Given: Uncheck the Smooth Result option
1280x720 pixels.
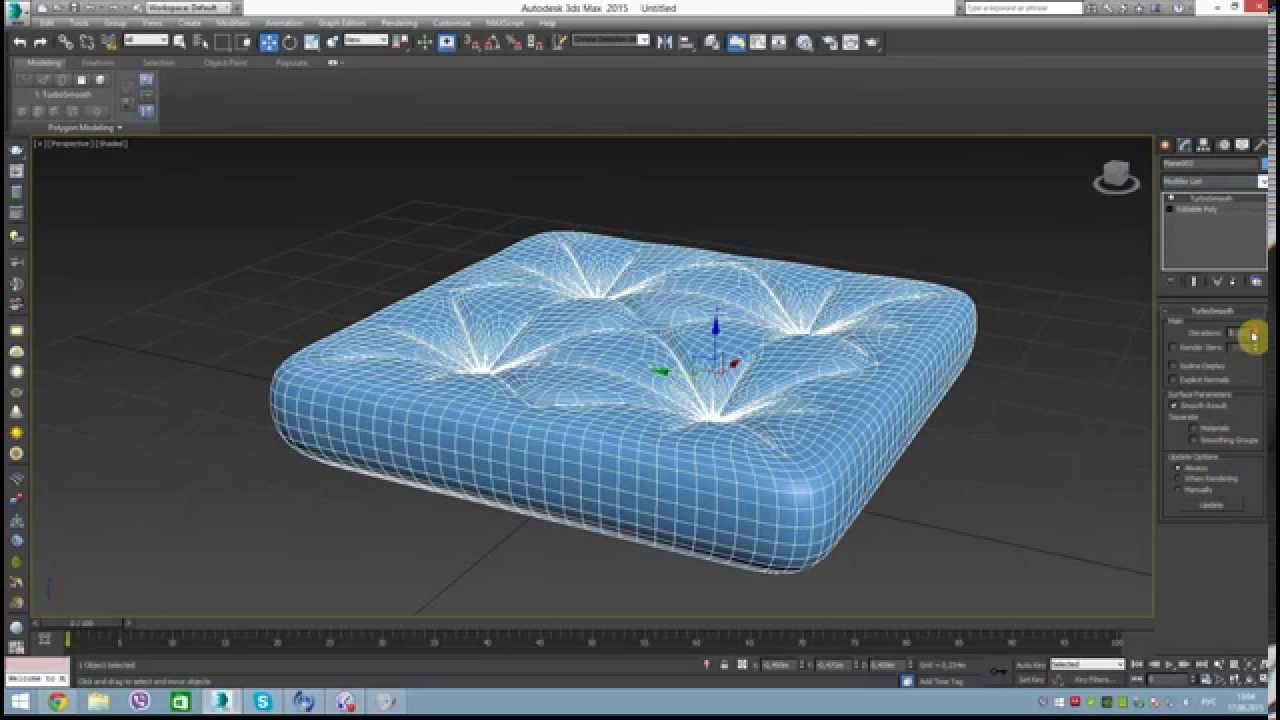Looking at the screenshot, I should (1173, 406).
